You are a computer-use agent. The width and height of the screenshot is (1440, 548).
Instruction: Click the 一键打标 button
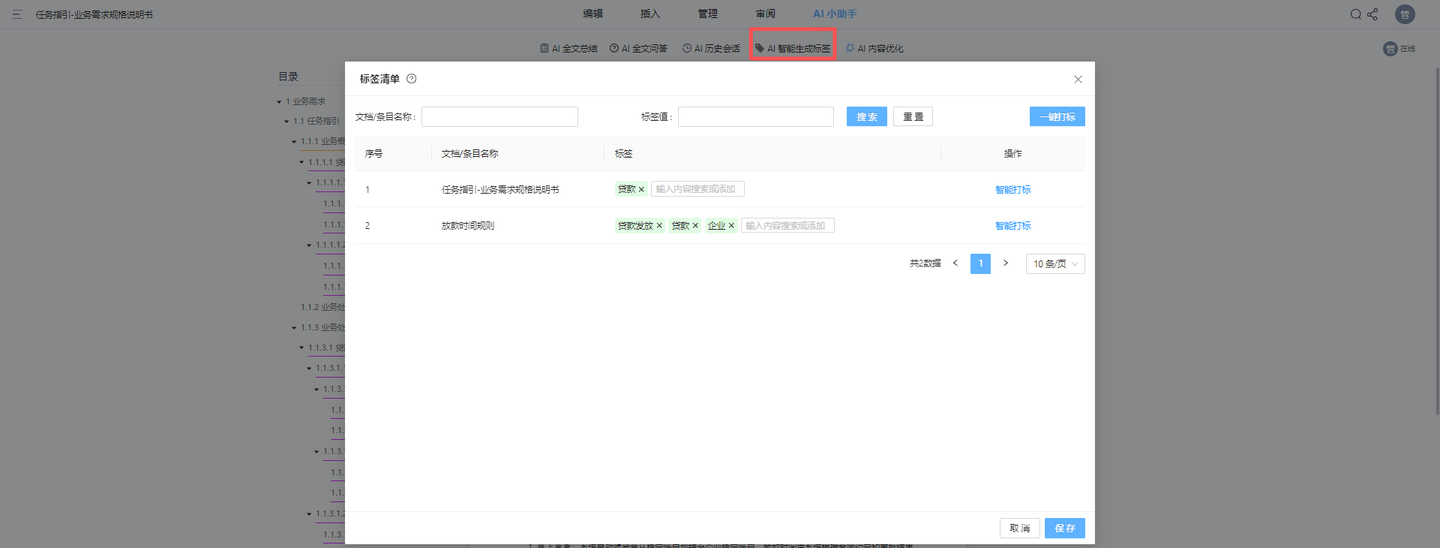1057,117
